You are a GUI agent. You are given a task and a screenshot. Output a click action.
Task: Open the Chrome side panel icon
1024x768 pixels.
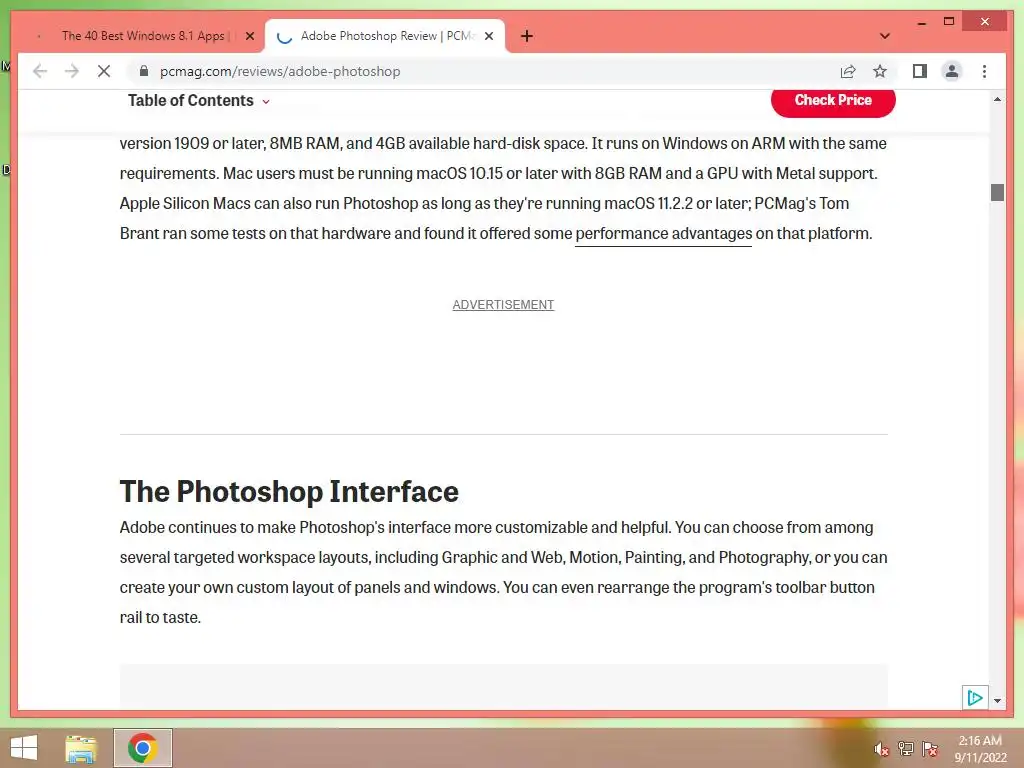[920, 71]
